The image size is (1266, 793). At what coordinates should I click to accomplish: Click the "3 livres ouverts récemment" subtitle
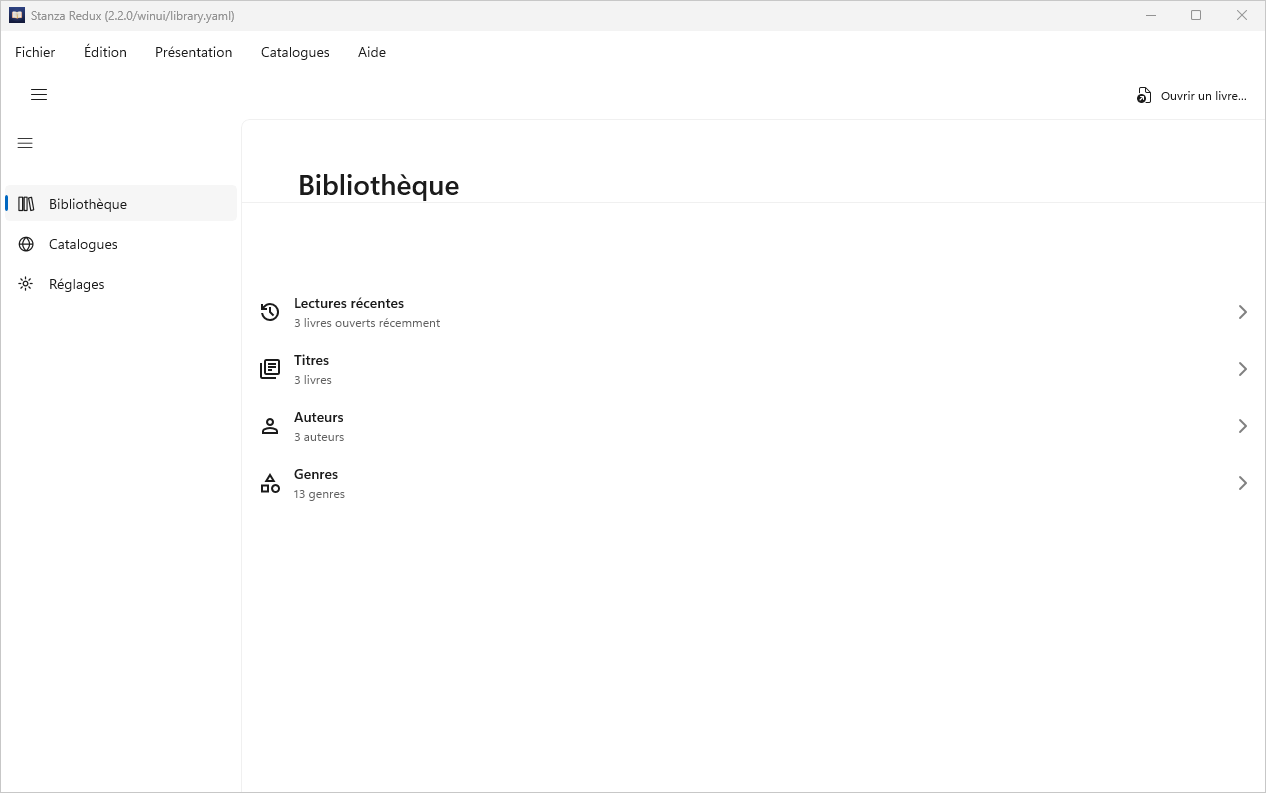point(367,323)
